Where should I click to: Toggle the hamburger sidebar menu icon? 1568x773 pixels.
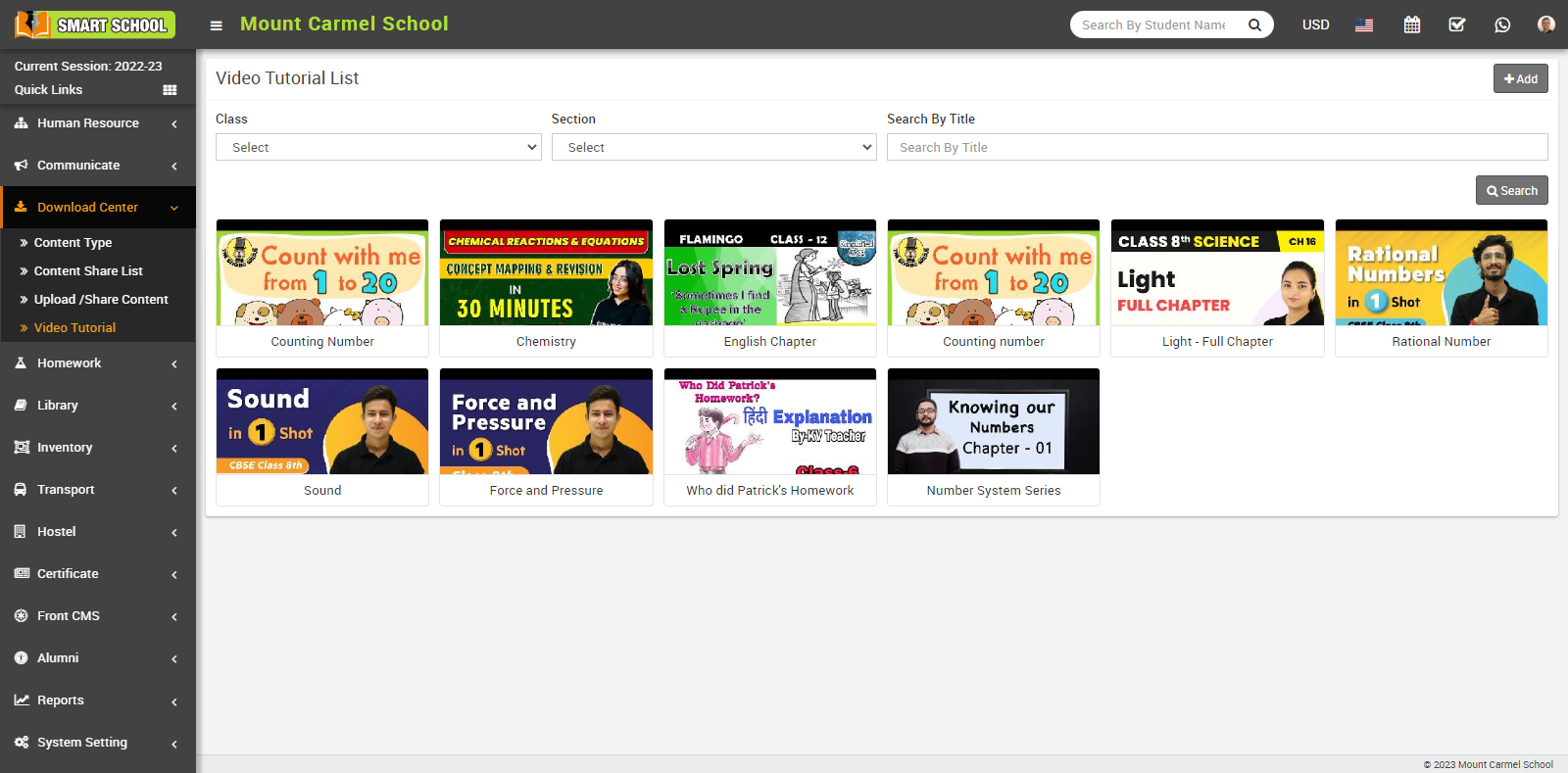pos(217,25)
